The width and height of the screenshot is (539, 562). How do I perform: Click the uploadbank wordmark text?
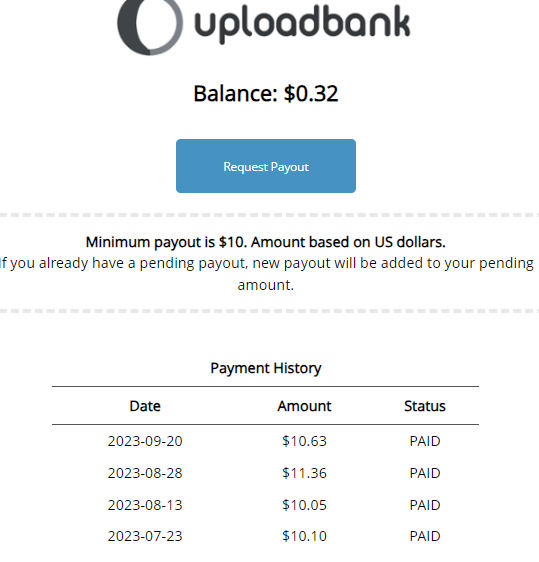(x=302, y=23)
